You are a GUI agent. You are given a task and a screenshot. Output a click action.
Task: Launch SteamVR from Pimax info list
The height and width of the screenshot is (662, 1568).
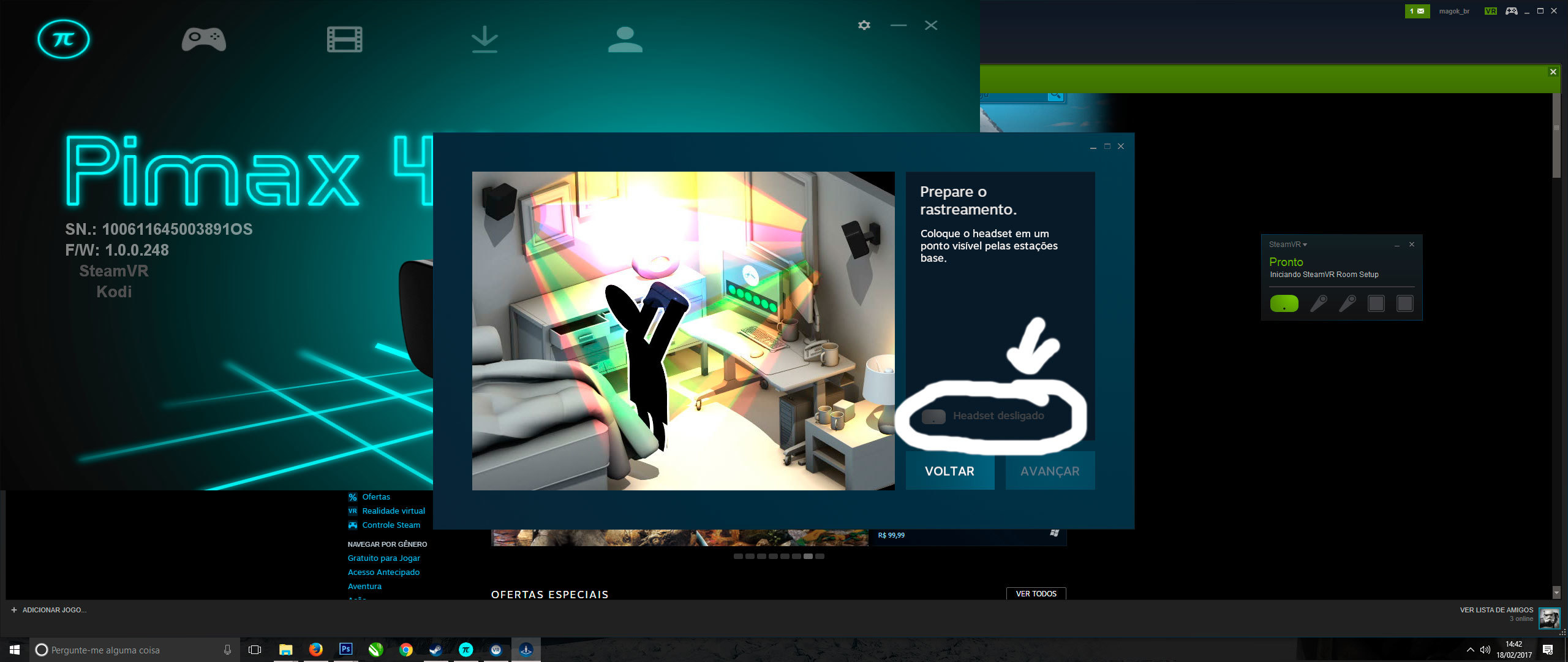click(114, 271)
